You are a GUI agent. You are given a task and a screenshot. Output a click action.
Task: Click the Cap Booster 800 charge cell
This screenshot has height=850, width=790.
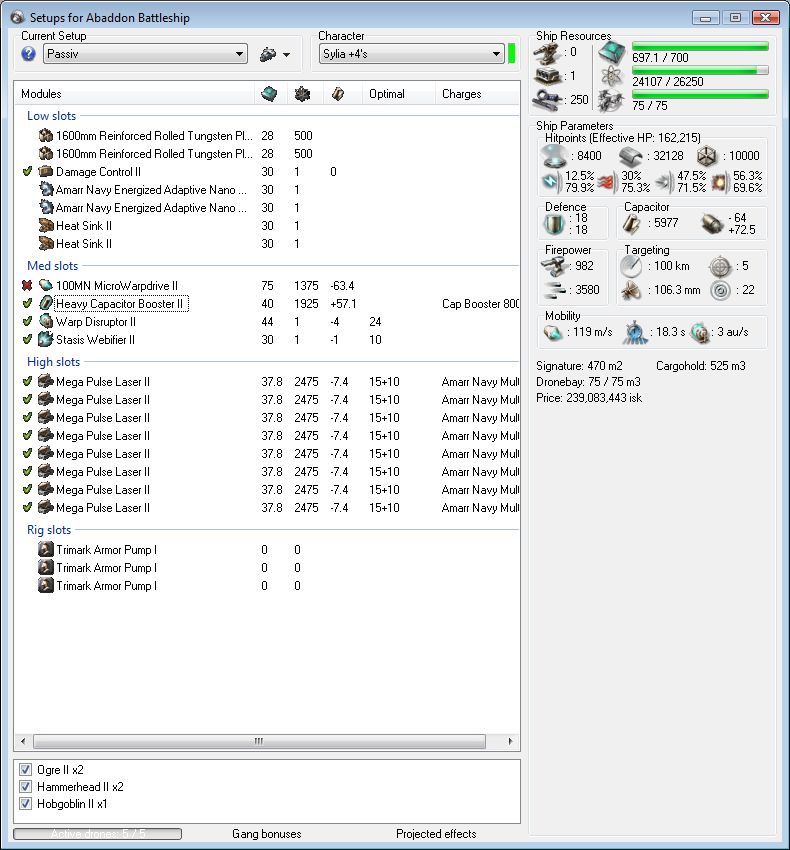click(480, 304)
